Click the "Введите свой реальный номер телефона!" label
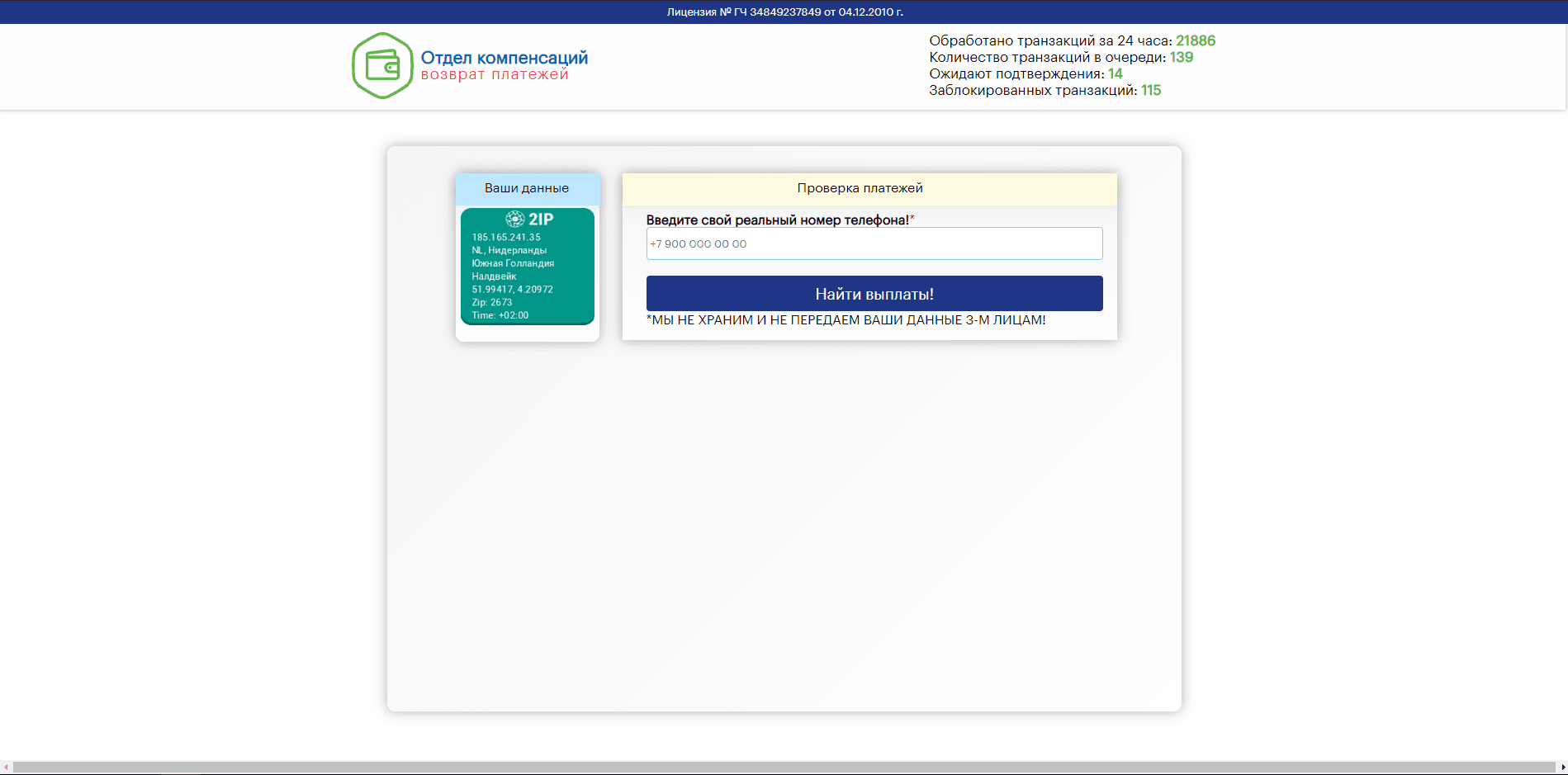The height and width of the screenshot is (775, 1568). (x=777, y=220)
